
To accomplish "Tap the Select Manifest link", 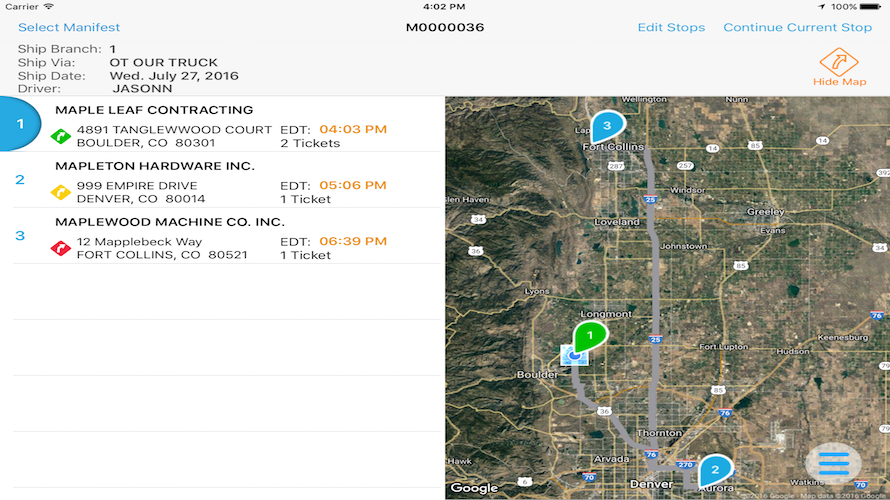I will (69, 27).
